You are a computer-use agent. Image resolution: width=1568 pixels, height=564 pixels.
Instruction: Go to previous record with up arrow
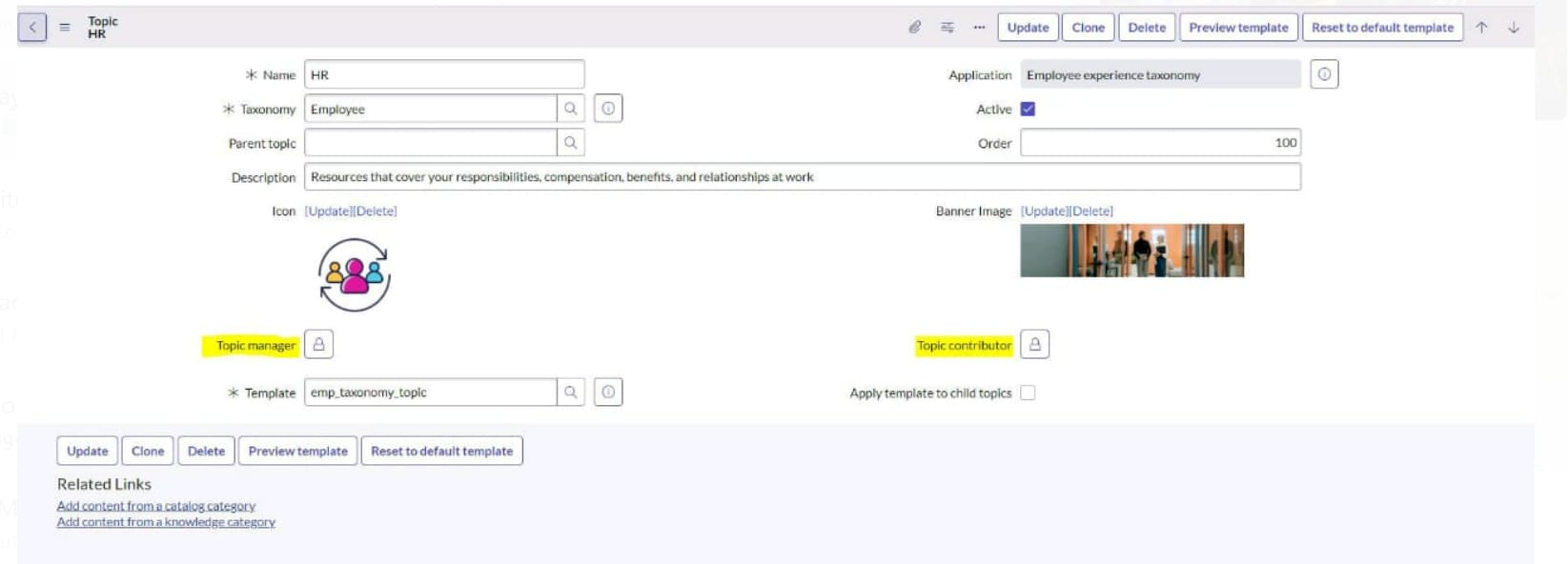pos(1482,28)
